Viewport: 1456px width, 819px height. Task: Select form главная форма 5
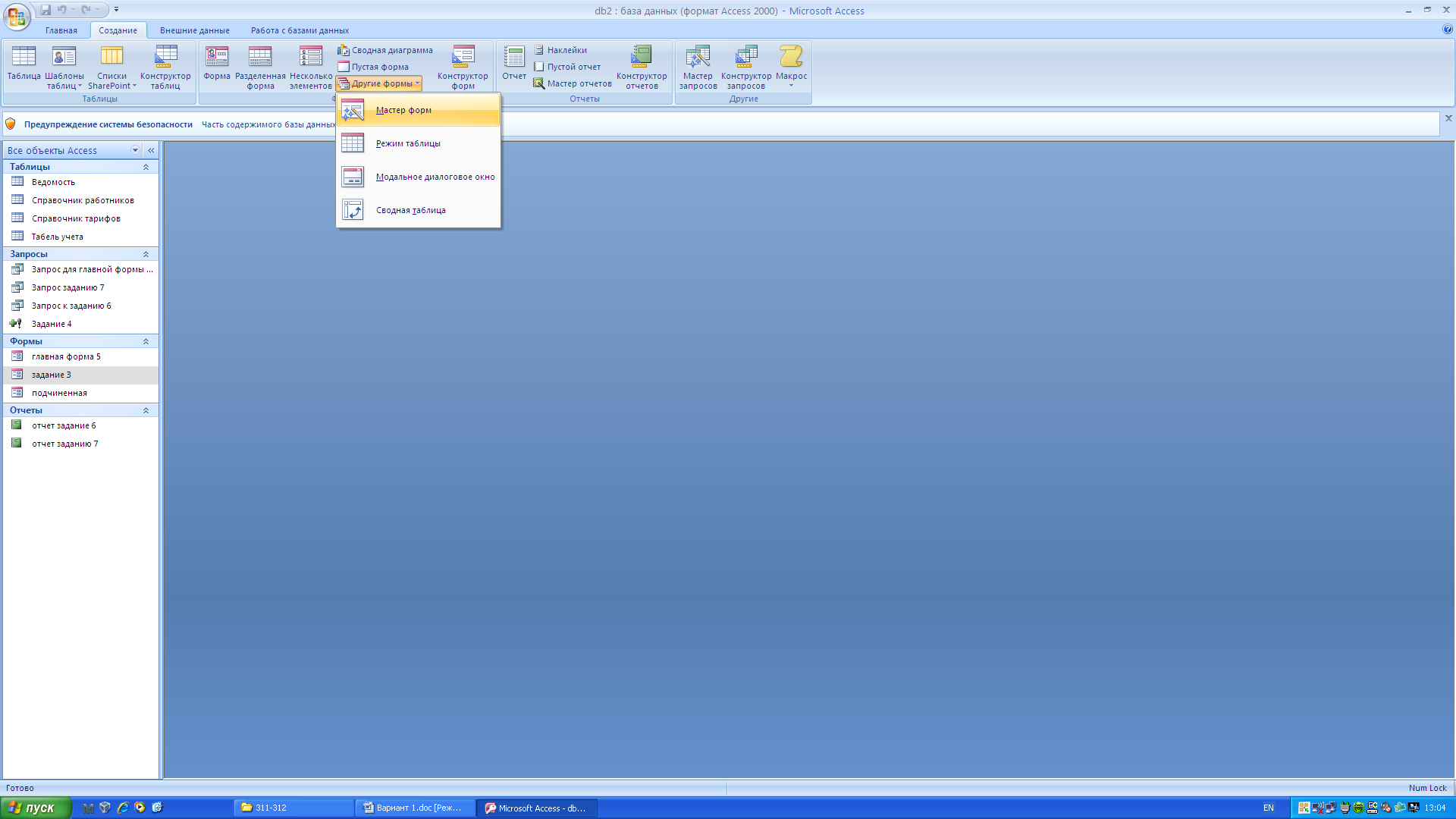tap(80, 356)
